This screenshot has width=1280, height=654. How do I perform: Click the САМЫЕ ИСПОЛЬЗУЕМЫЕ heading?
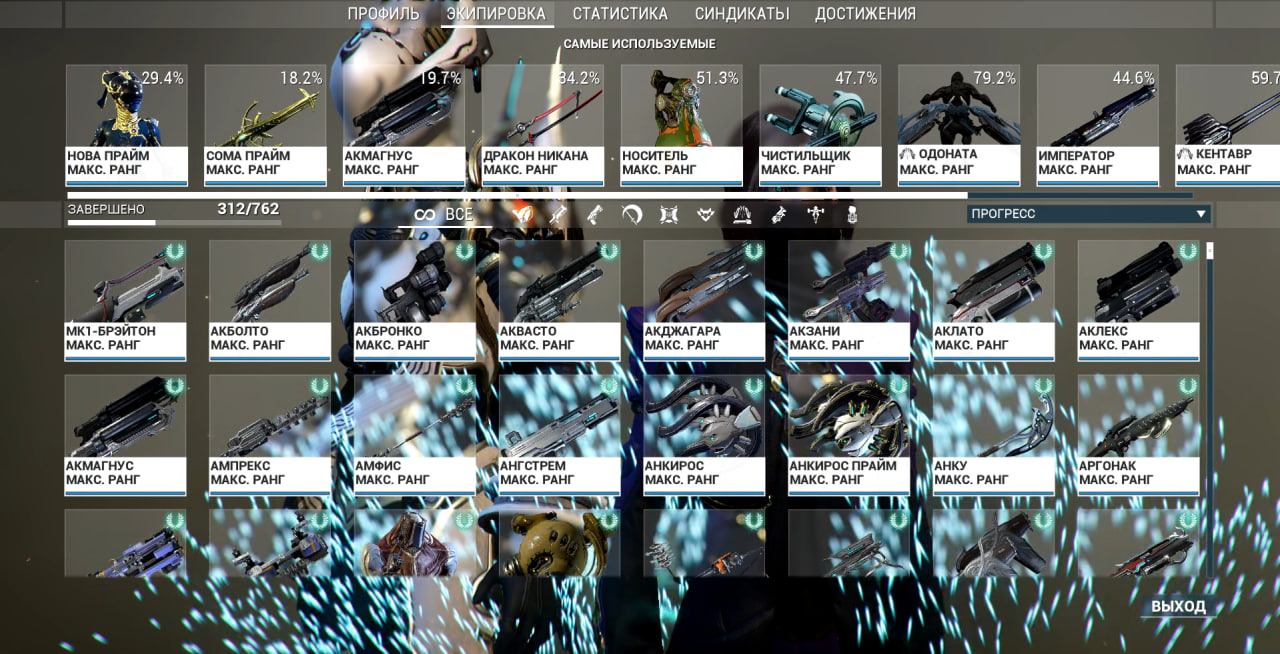click(x=639, y=44)
